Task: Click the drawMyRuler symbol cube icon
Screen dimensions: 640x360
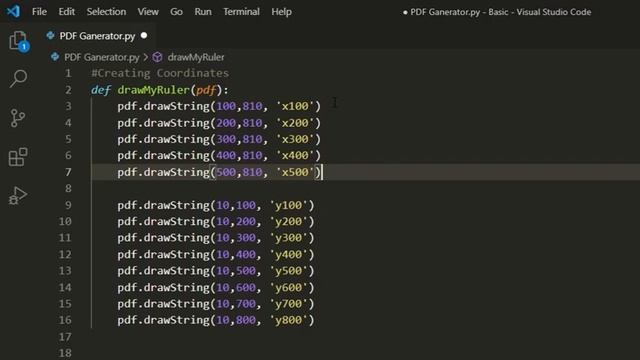Action: click(x=158, y=57)
